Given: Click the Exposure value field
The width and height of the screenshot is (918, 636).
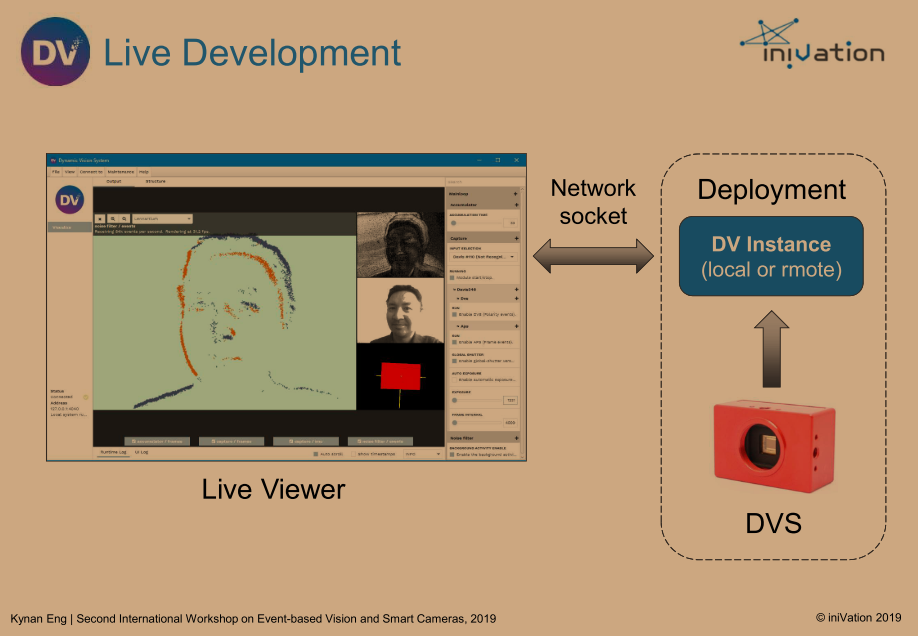Looking at the screenshot, I should (511, 401).
